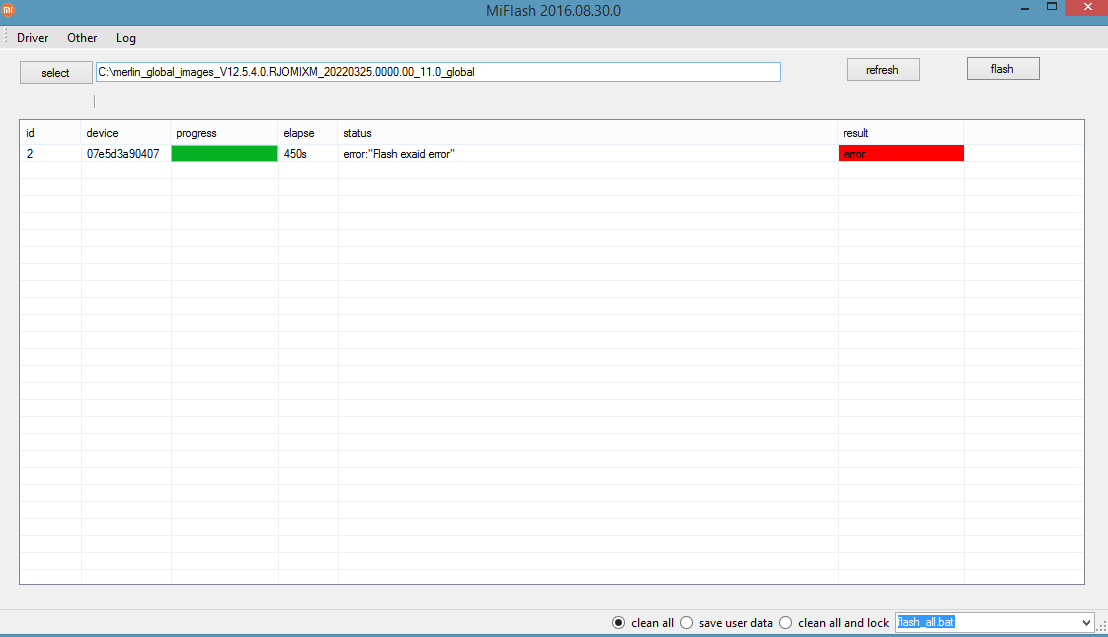Viewport: 1108px width, 637px height.
Task: Click the red error result cell
Action: click(901, 153)
